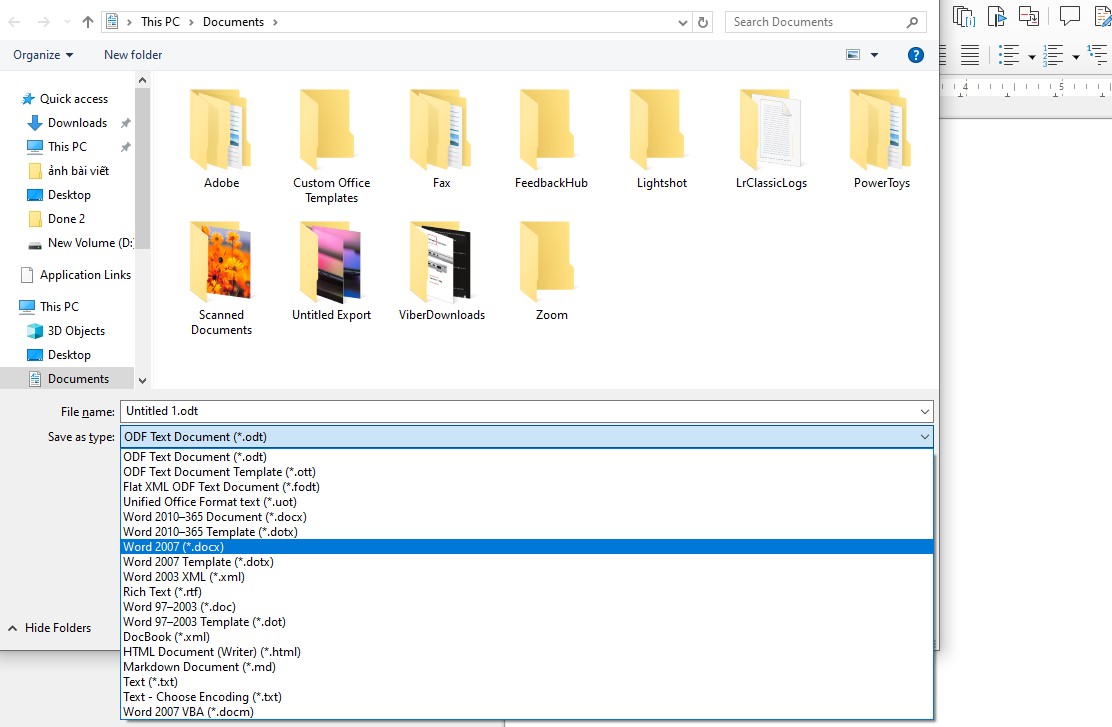The image size is (1112, 727).
Task: Click the navigation pane scroll down arrow
Action: (143, 381)
